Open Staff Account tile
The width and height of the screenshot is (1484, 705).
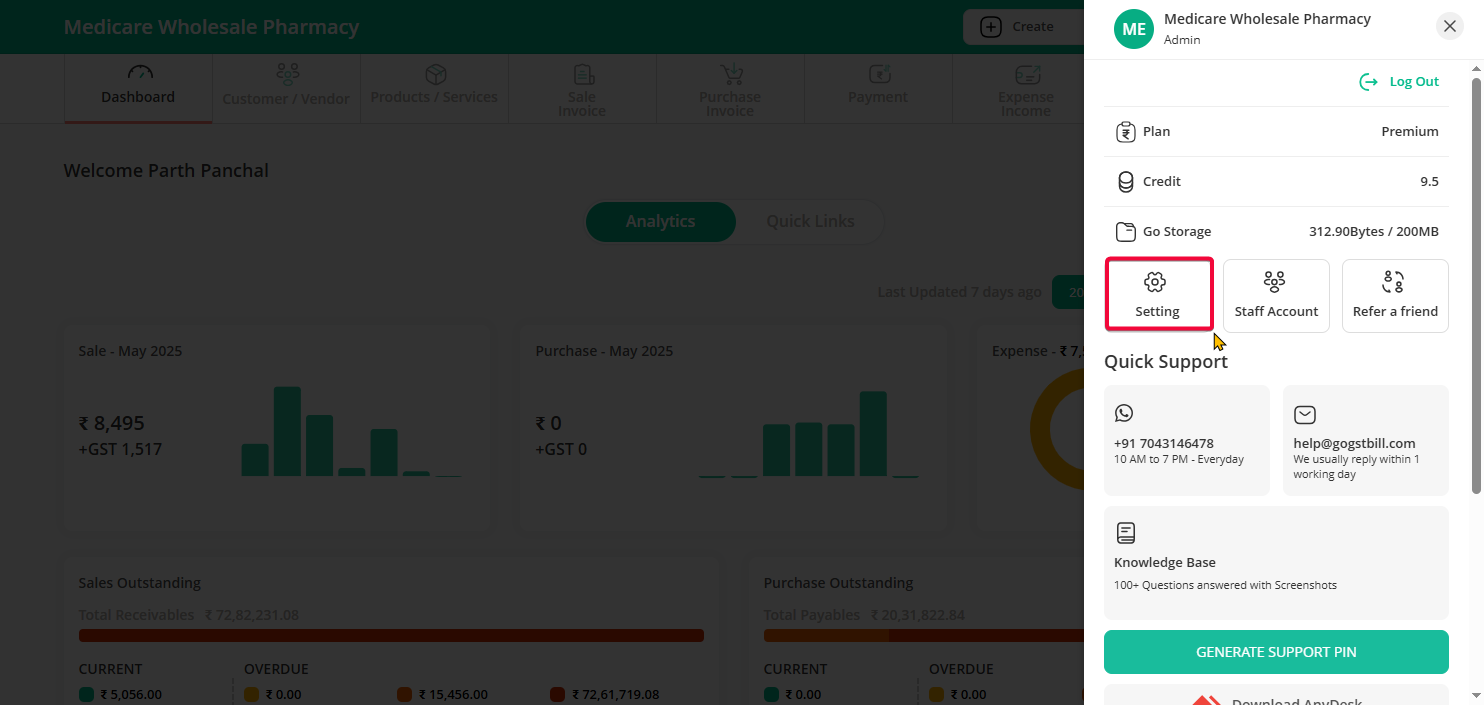[1276, 295]
